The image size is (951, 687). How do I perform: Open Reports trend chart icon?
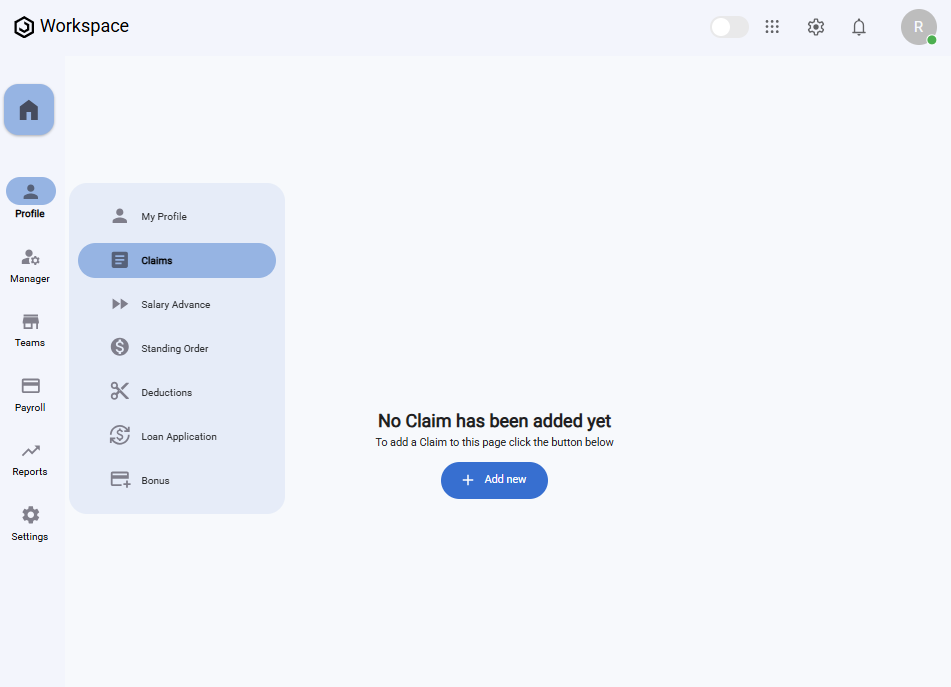coord(30,451)
